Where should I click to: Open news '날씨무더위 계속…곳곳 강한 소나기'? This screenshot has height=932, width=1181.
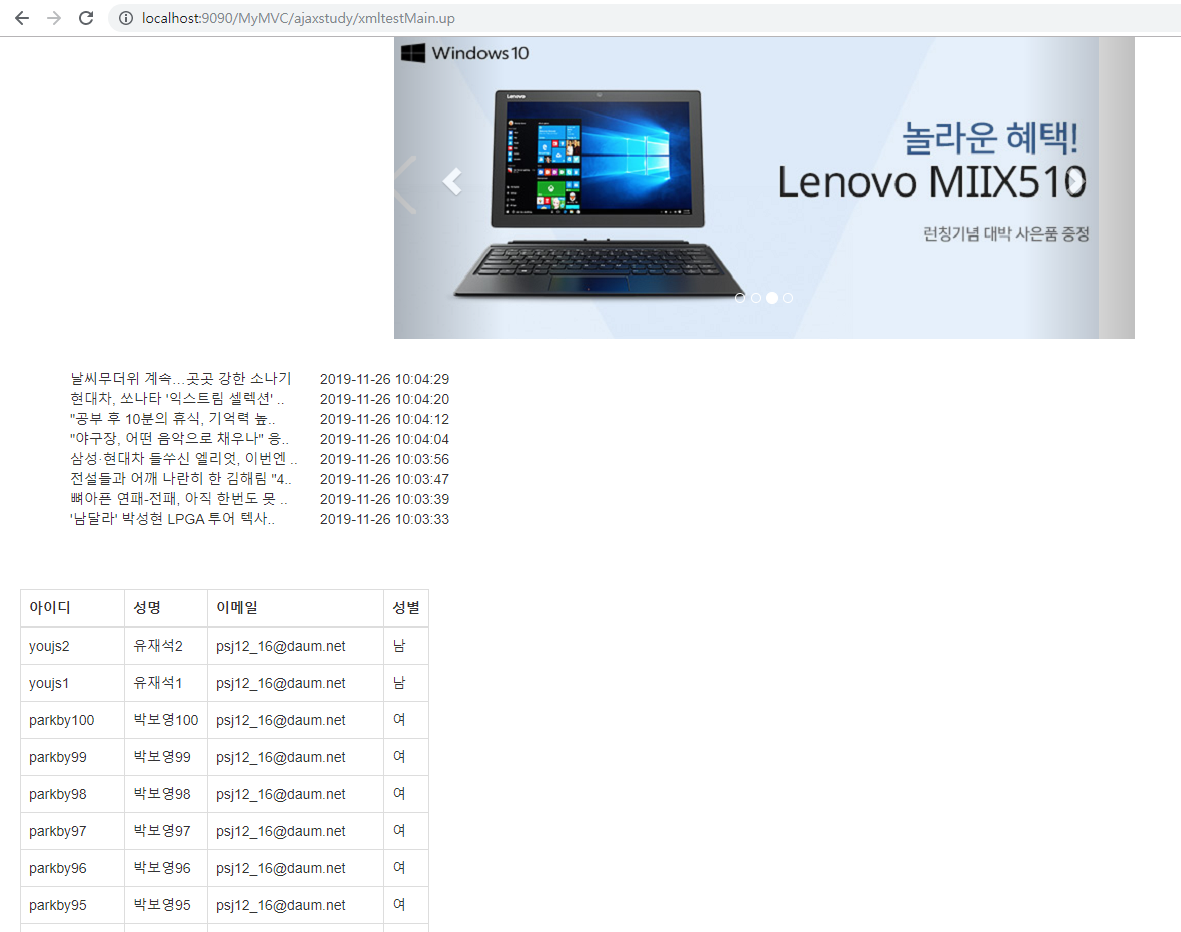coord(181,378)
